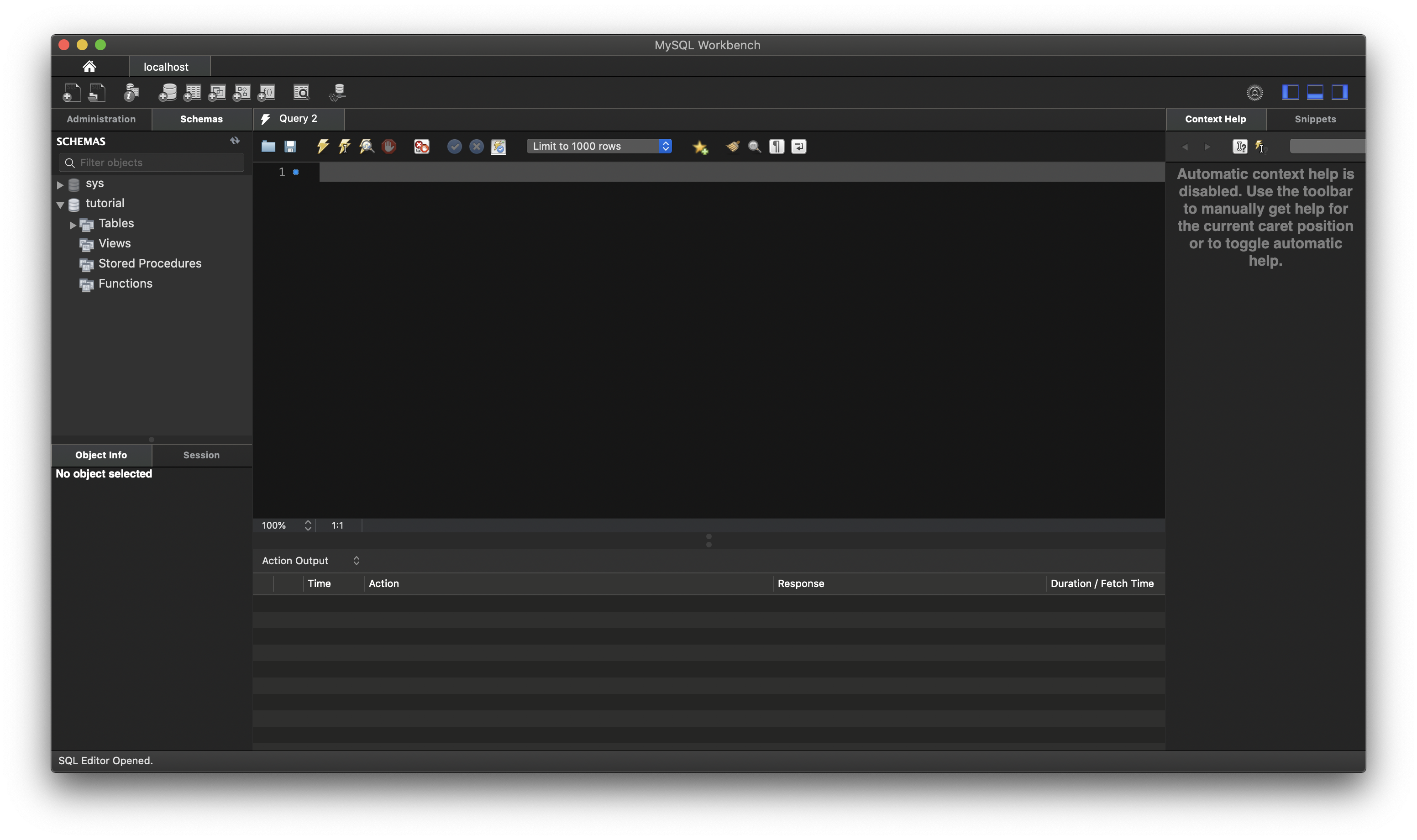
Task: Toggle stop-on-error execution icon
Action: click(x=422, y=147)
